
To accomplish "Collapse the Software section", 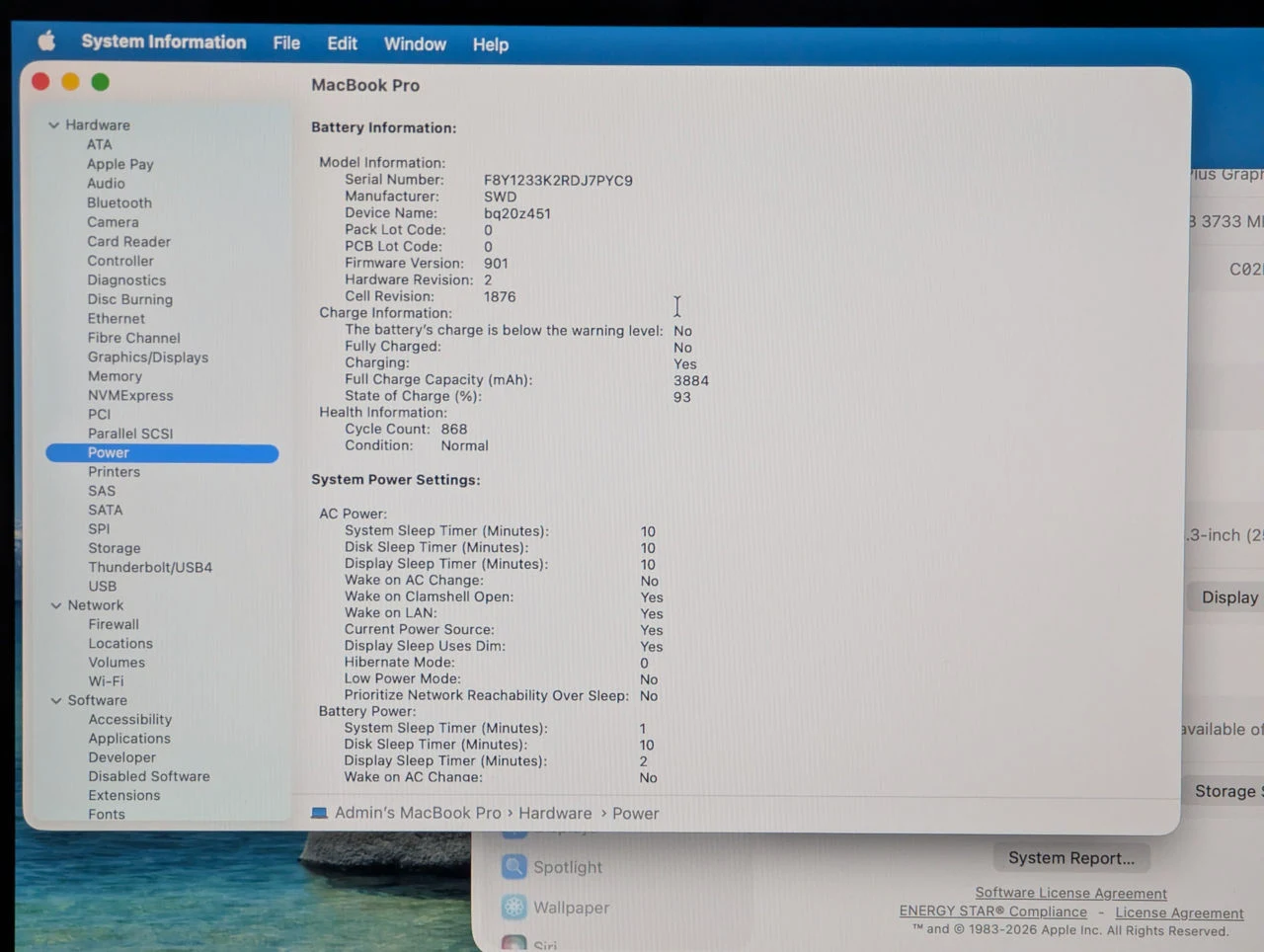I will (55, 700).
